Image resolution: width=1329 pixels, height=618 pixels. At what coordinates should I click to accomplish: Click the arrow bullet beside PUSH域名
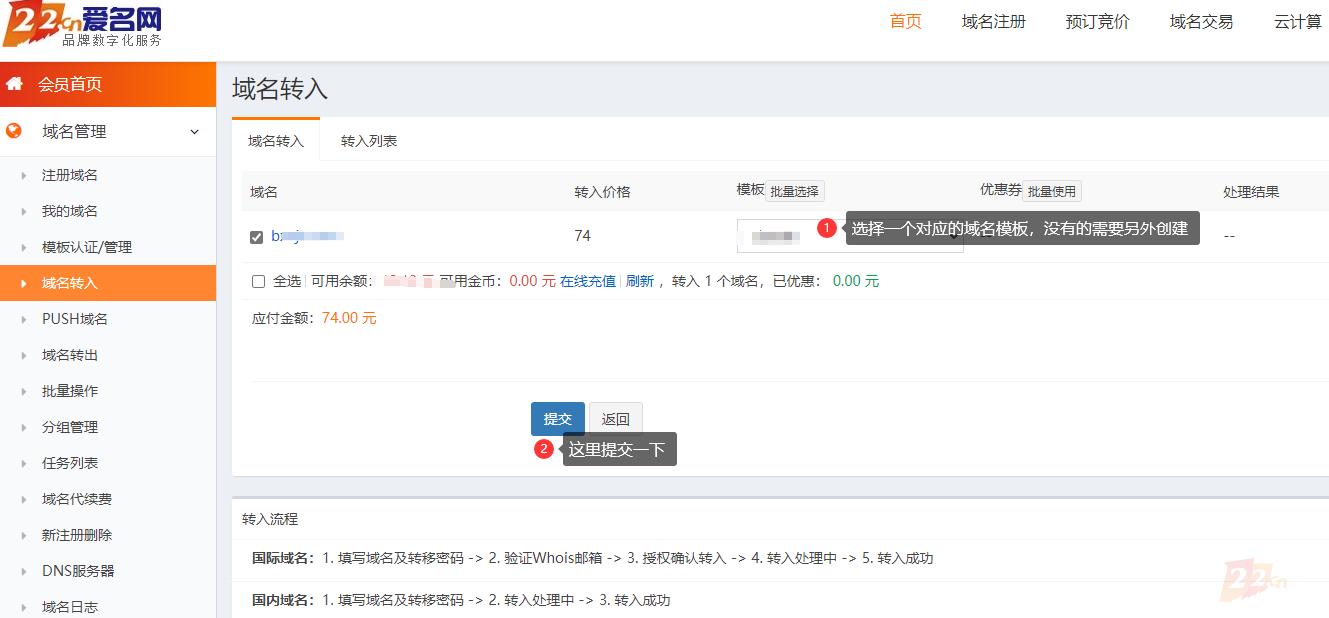pos(24,319)
